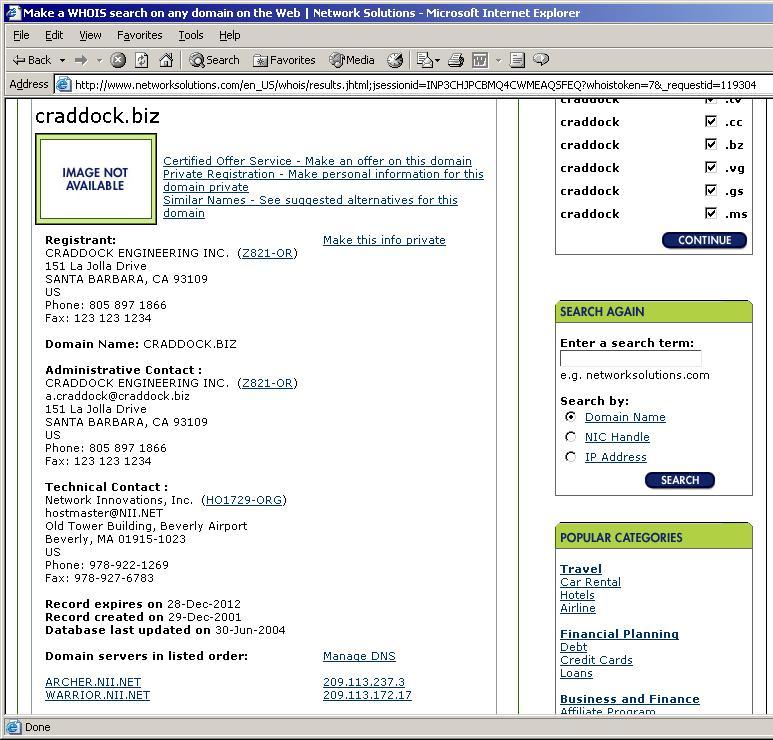Viewport: 773px width, 740px height.
Task: Click the IE icon in title bar
Action: point(12,12)
